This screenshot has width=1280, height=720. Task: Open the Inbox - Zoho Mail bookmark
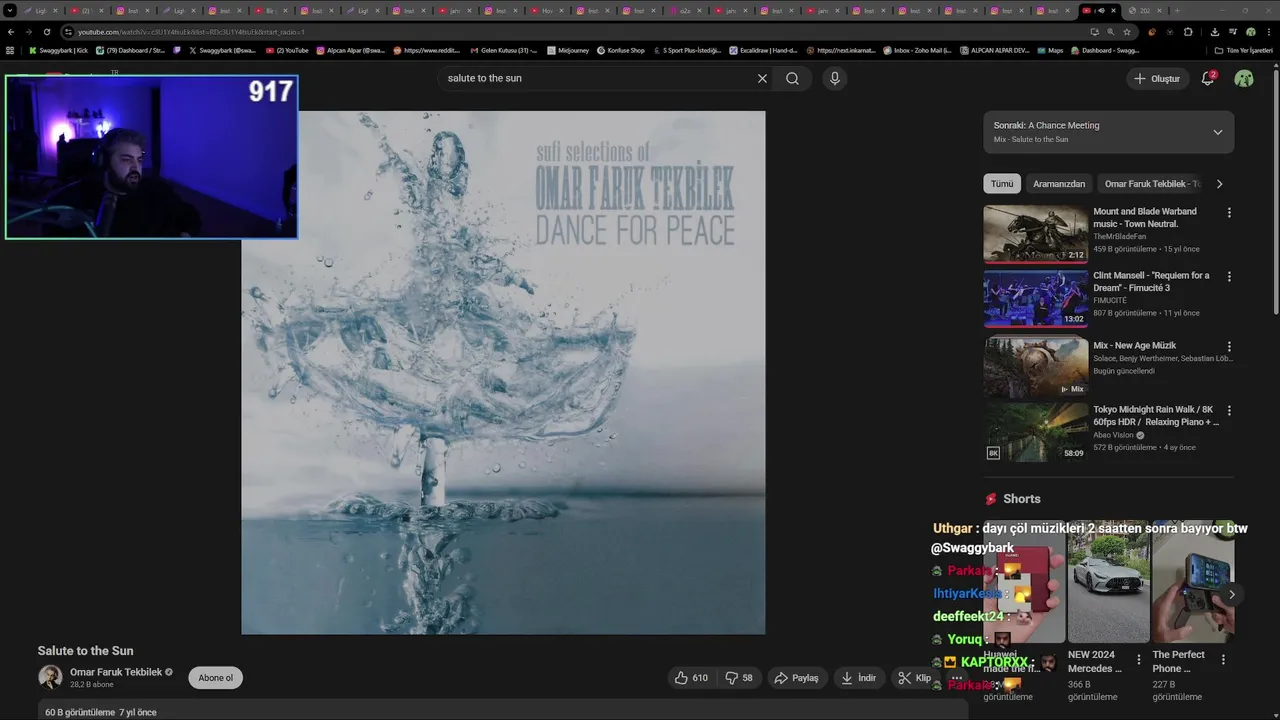tap(917, 50)
